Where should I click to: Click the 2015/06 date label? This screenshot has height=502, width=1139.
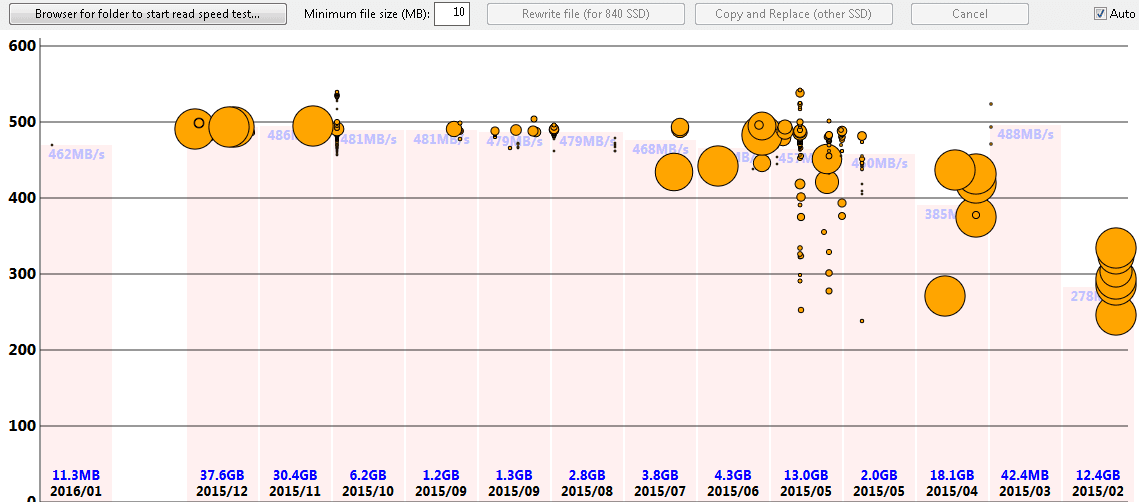[732, 491]
